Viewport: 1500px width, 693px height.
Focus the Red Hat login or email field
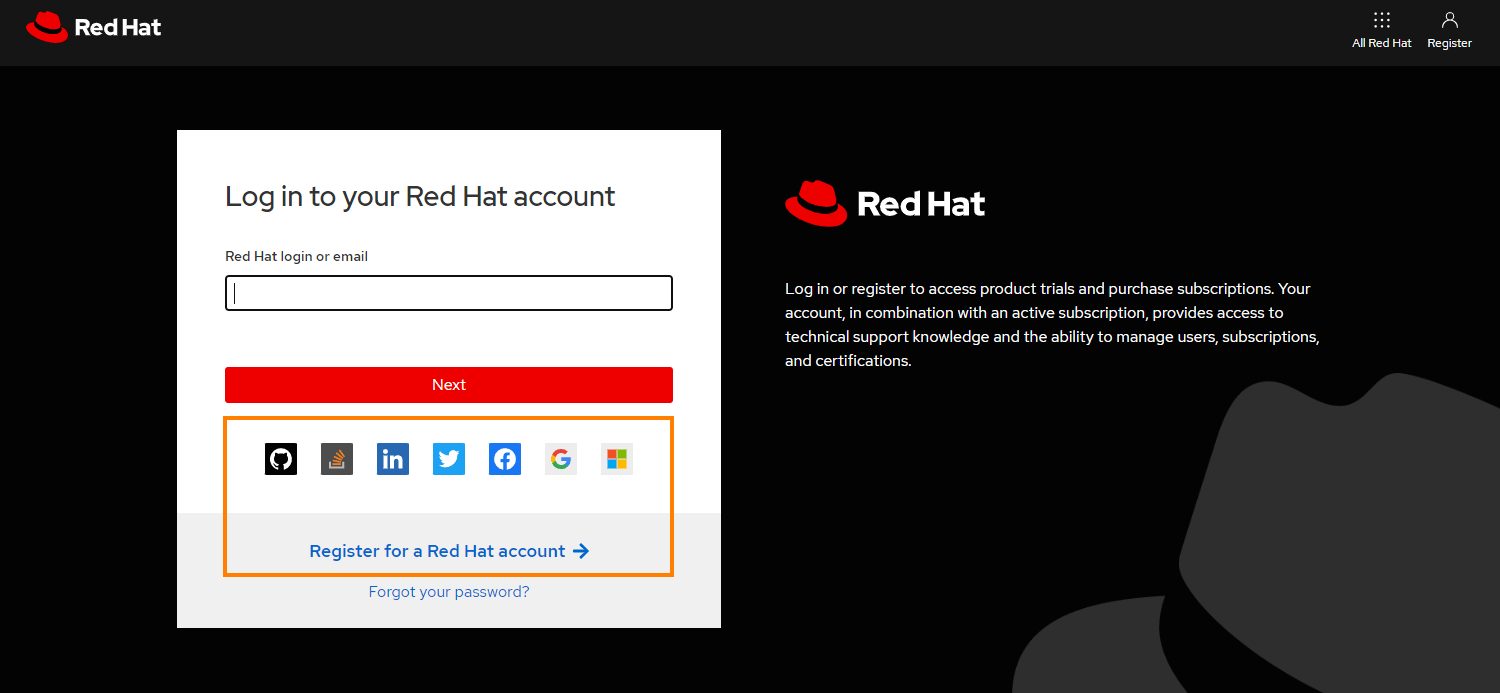click(x=449, y=293)
